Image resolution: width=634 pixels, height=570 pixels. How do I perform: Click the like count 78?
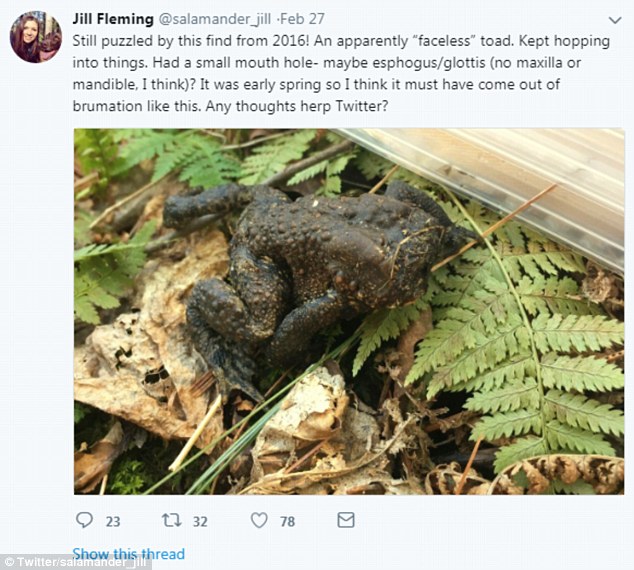(x=286, y=521)
